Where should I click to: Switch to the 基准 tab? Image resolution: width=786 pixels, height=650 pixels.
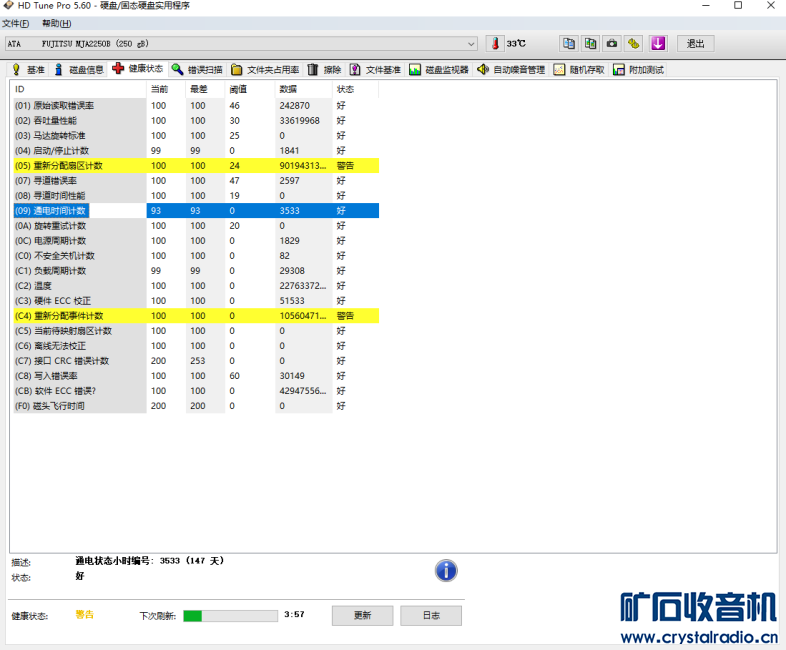tap(28, 70)
